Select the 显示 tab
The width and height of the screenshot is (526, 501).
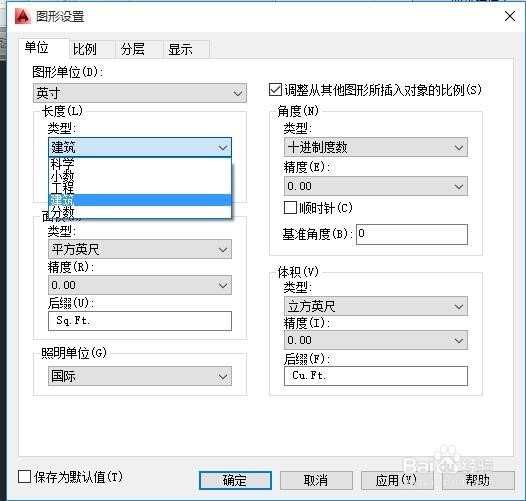click(x=180, y=49)
